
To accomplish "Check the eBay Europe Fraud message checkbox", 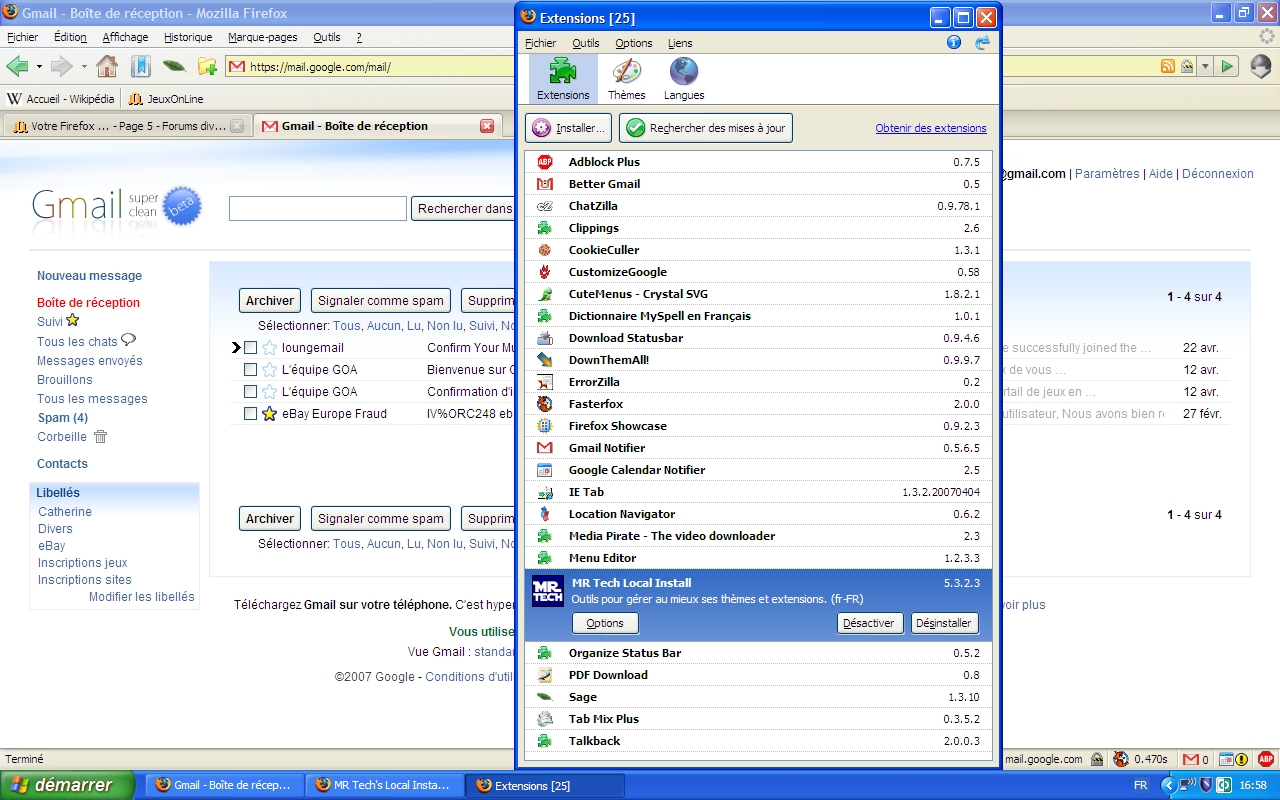I will [x=250, y=414].
